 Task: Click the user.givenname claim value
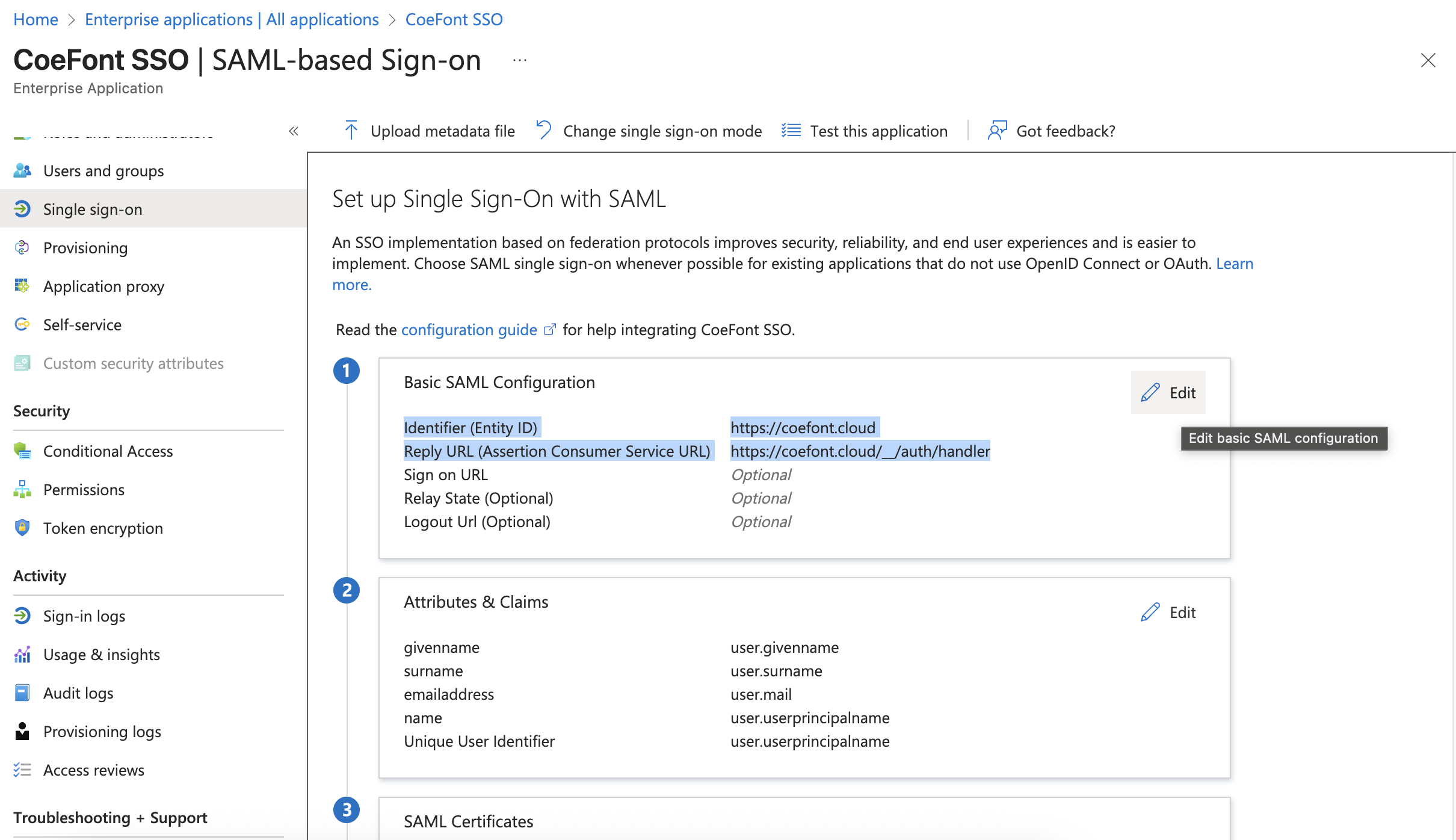(x=785, y=647)
